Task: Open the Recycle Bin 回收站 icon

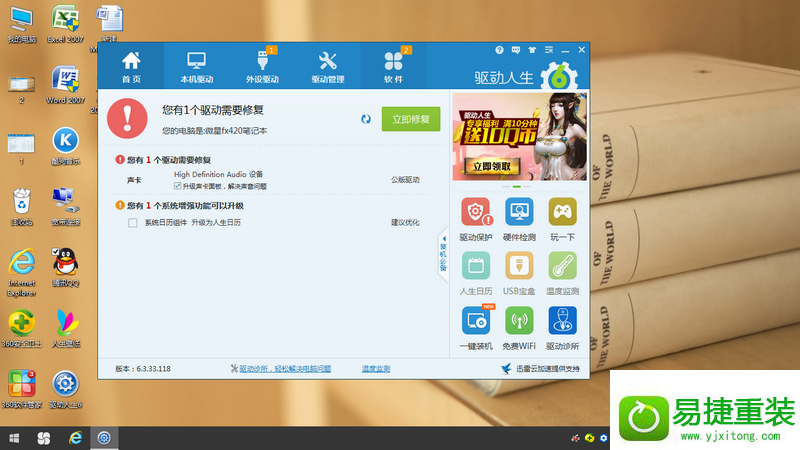Action: click(x=21, y=207)
